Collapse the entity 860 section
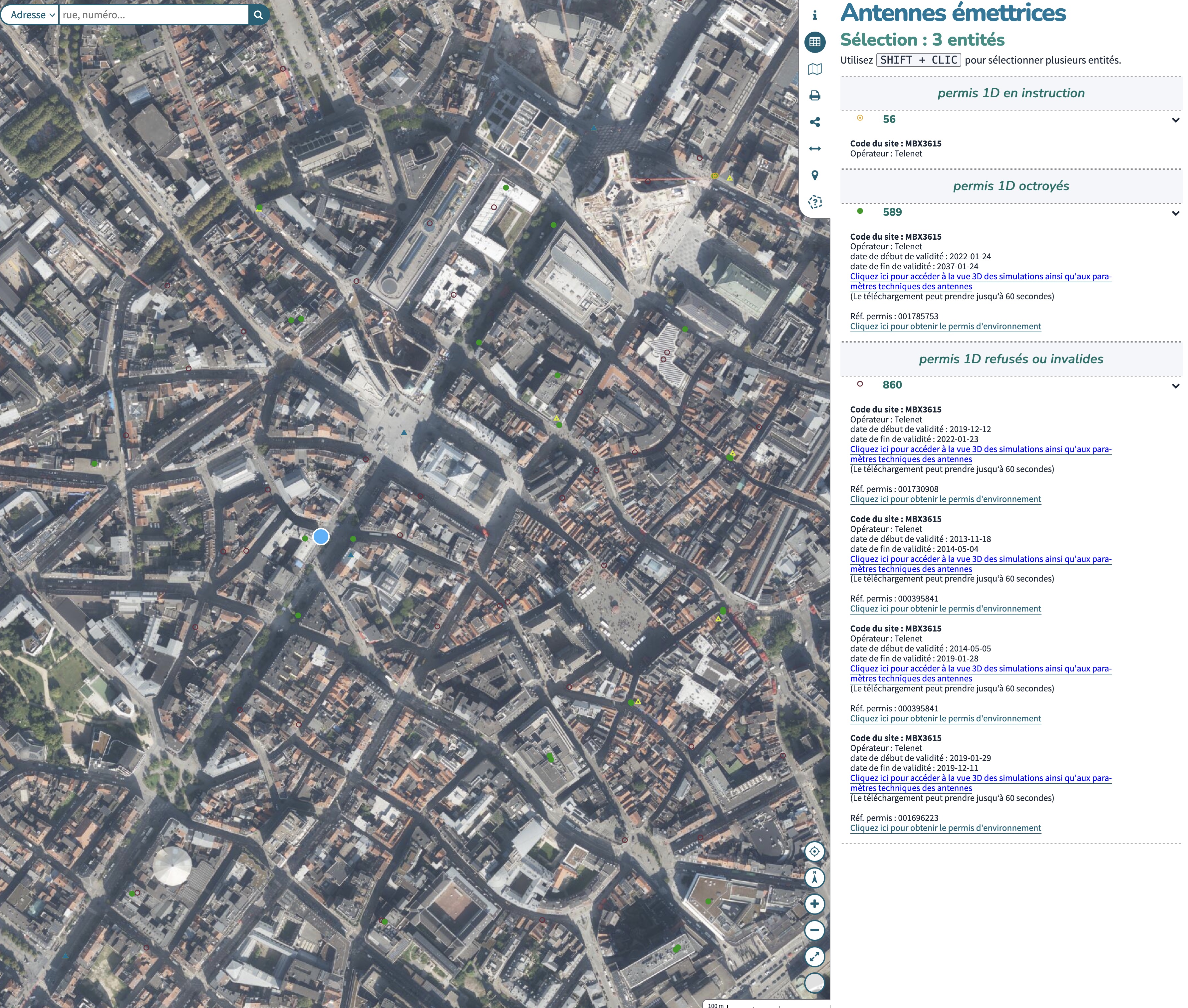This screenshot has width=1188, height=1008. (1175, 386)
